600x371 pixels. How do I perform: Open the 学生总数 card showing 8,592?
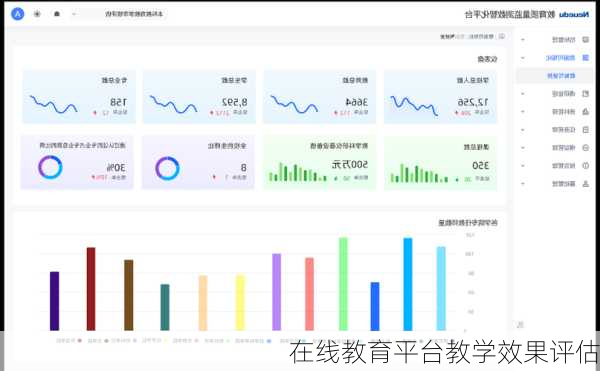point(199,97)
